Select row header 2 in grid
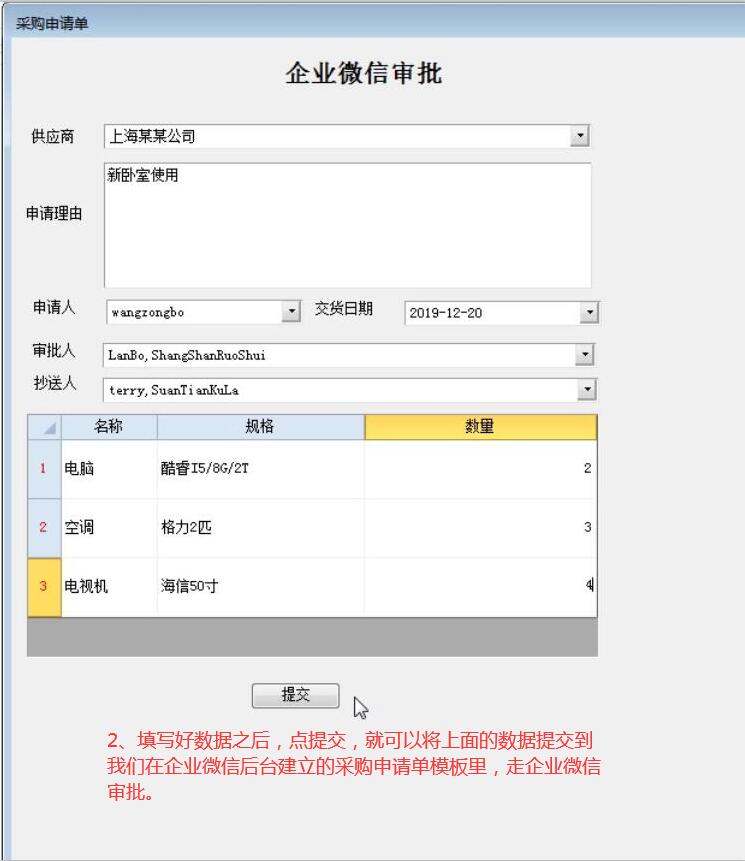745x861 pixels. click(x=44, y=528)
